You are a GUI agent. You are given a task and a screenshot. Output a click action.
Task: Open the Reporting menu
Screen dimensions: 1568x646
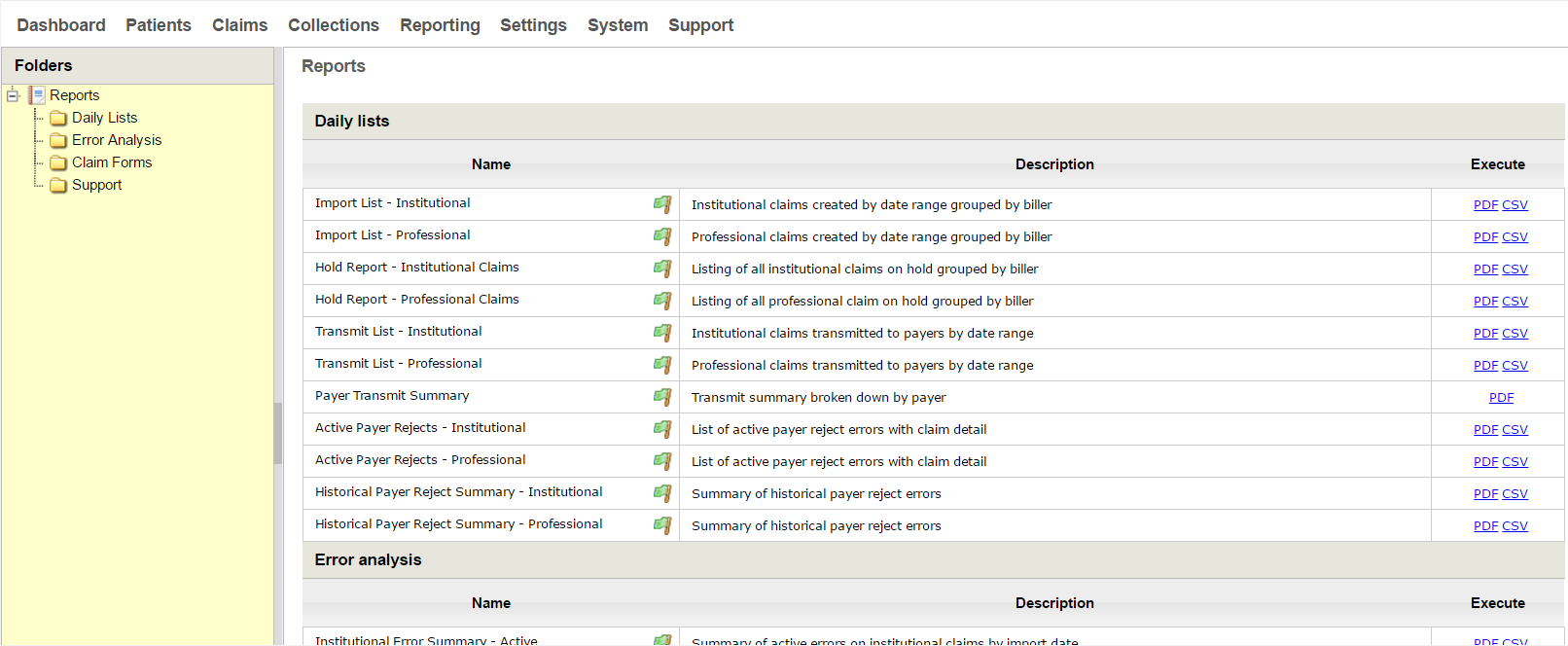tap(440, 25)
